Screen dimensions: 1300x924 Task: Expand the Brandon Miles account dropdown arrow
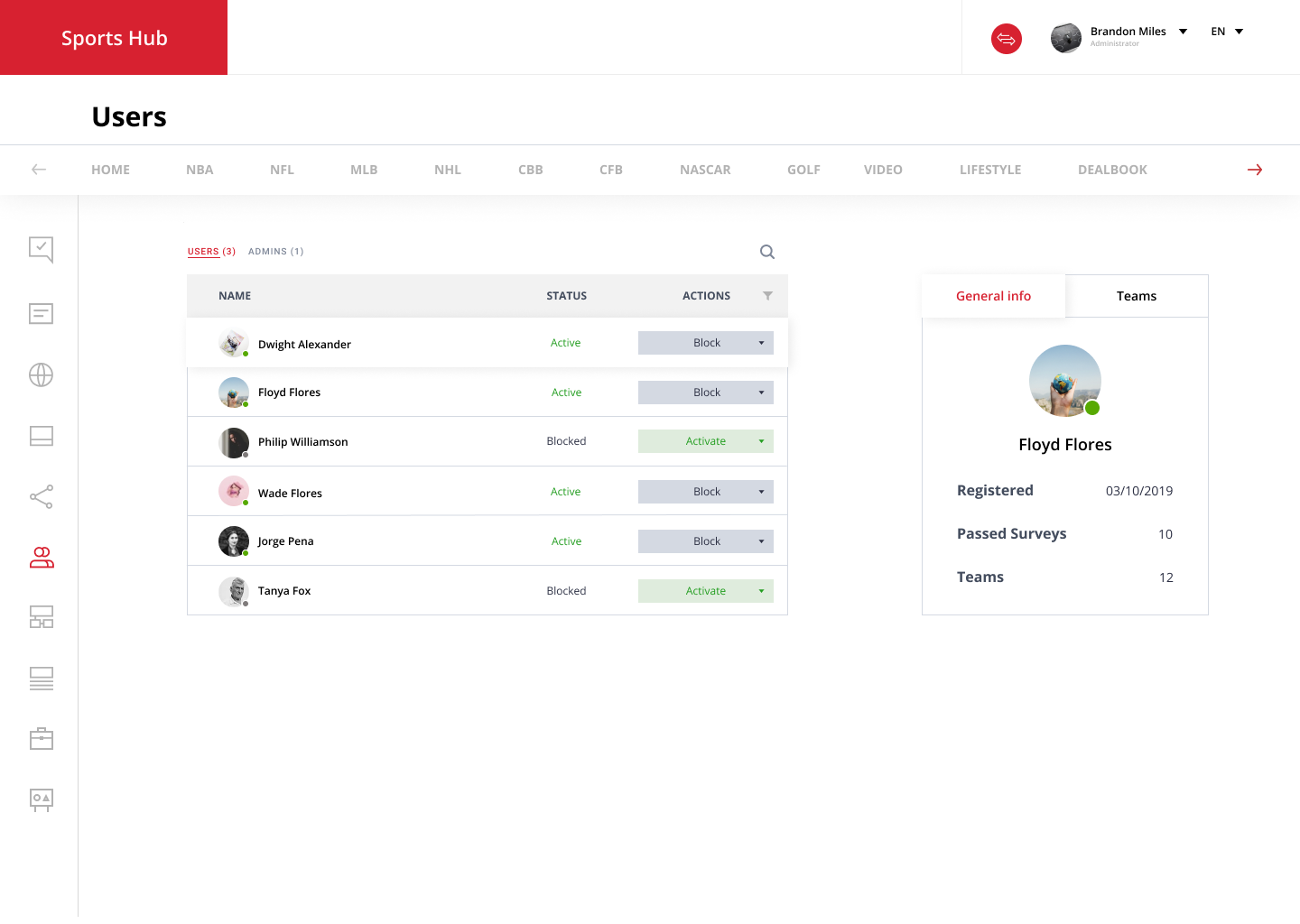tap(1183, 32)
